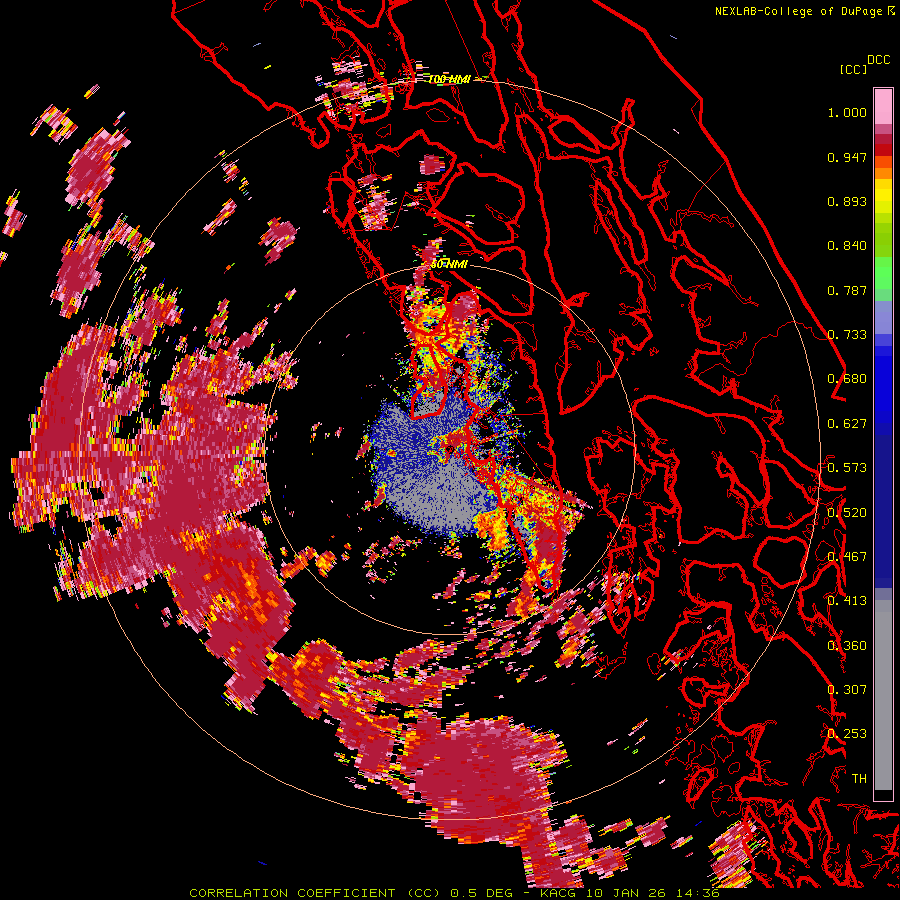This screenshot has height=900, width=900.
Task: Click the DCC label above the color scale
Action: [x=879, y=60]
